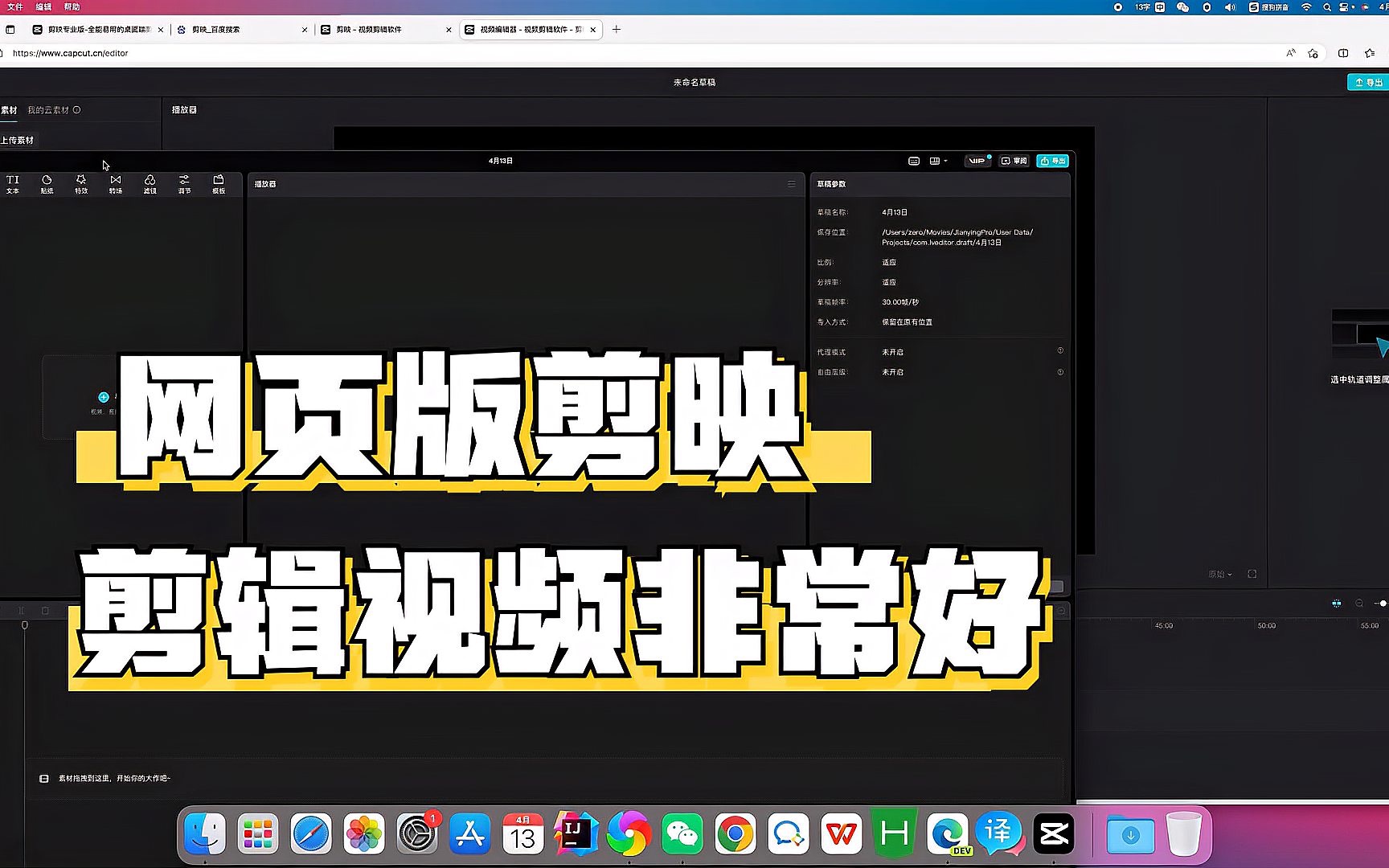1389x868 pixels.
Task: Click the 搜狗拼音 input method menu
Action: pyautogui.click(x=1269, y=6)
